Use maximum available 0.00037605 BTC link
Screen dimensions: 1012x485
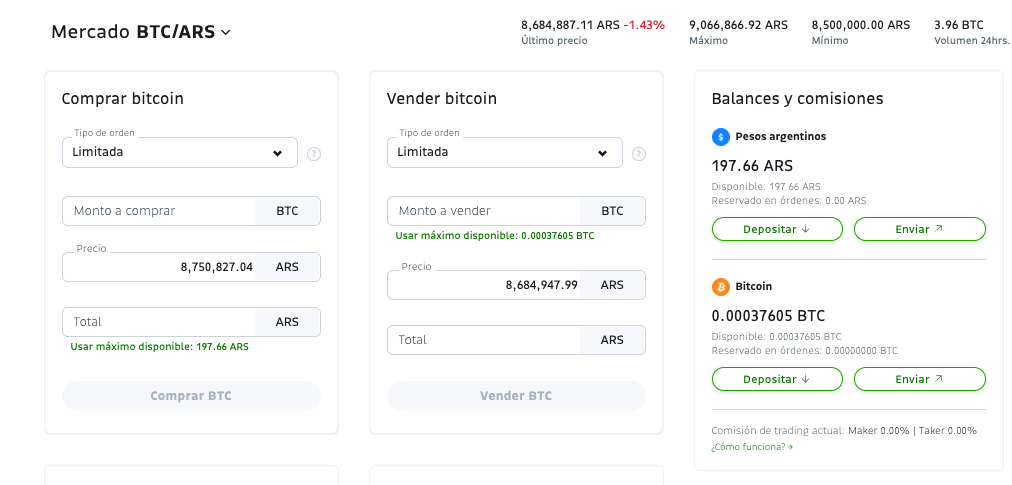494,236
